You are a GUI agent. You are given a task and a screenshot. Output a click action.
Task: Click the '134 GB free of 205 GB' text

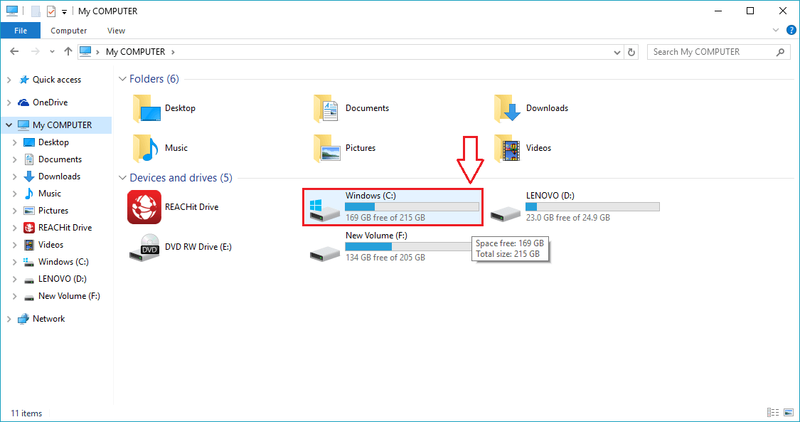[385, 258]
